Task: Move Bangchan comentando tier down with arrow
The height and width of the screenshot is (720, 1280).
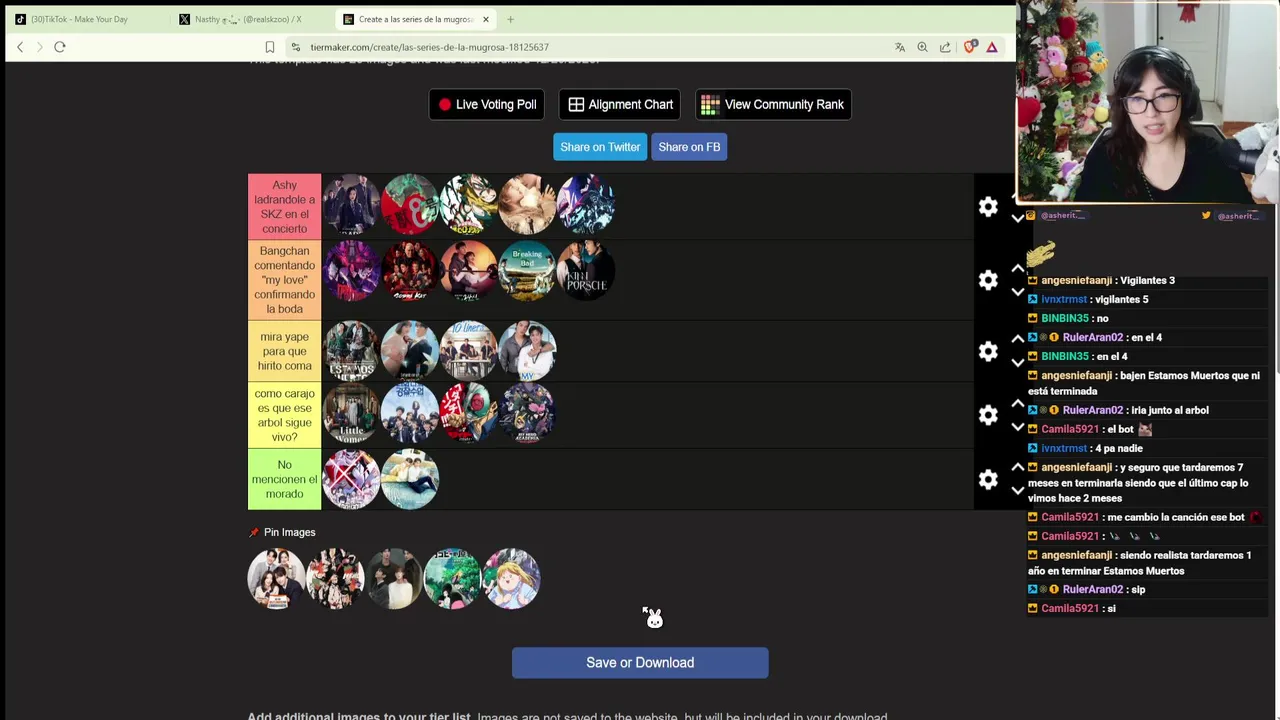Action: (x=1018, y=292)
